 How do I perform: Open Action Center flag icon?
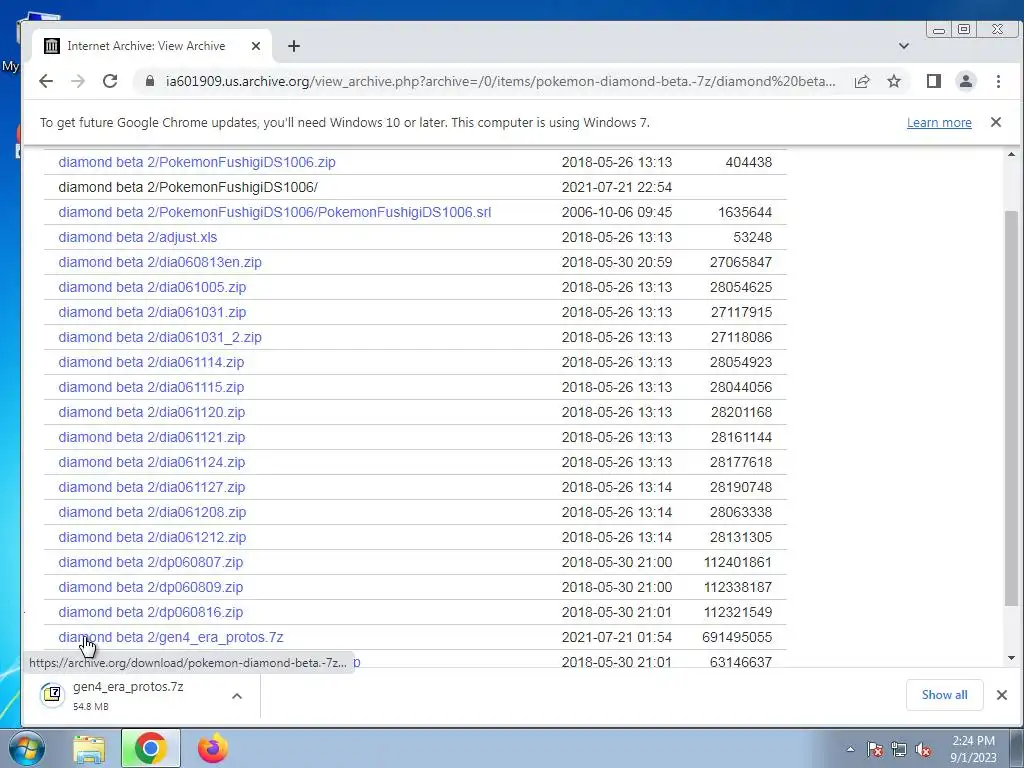(874, 749)
